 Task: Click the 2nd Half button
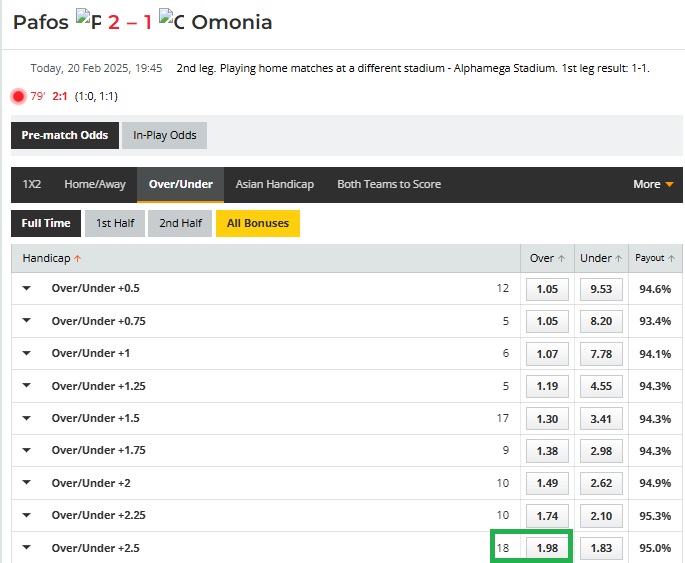(180, 223)
